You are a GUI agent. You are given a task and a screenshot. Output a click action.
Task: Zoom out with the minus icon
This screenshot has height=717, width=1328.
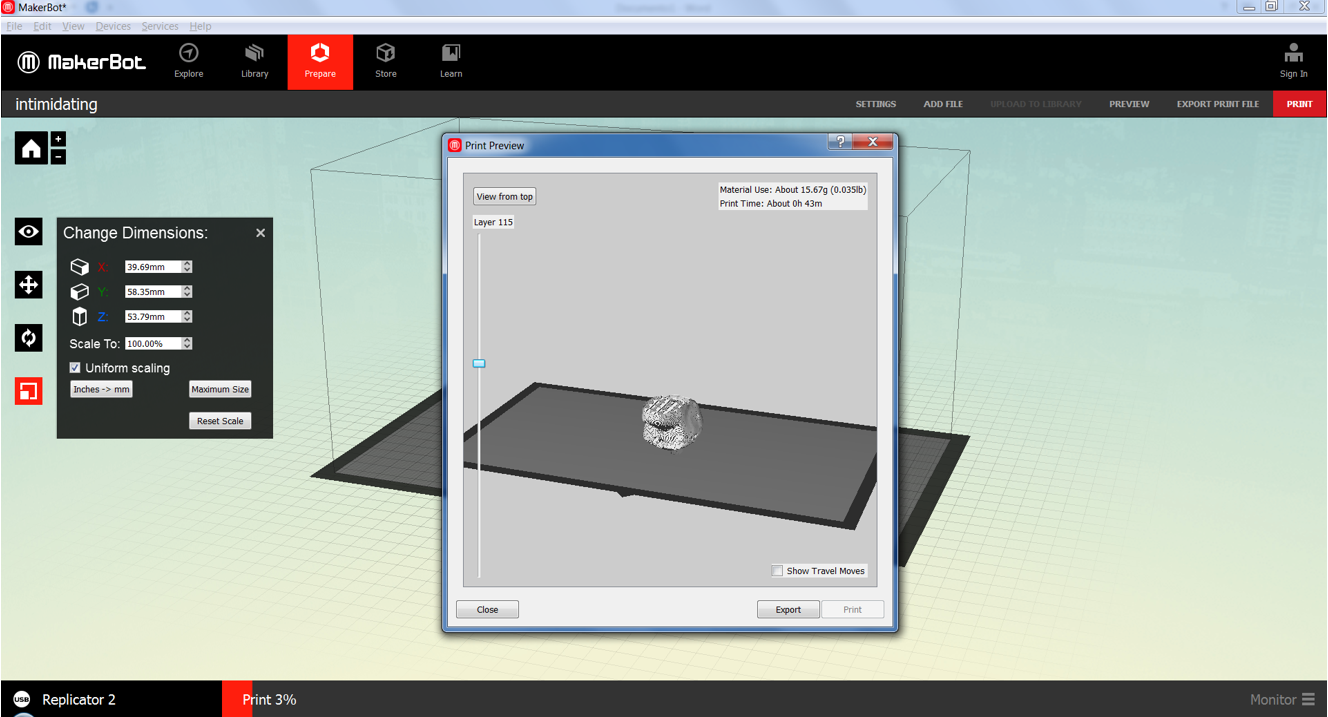coord(58,156)
